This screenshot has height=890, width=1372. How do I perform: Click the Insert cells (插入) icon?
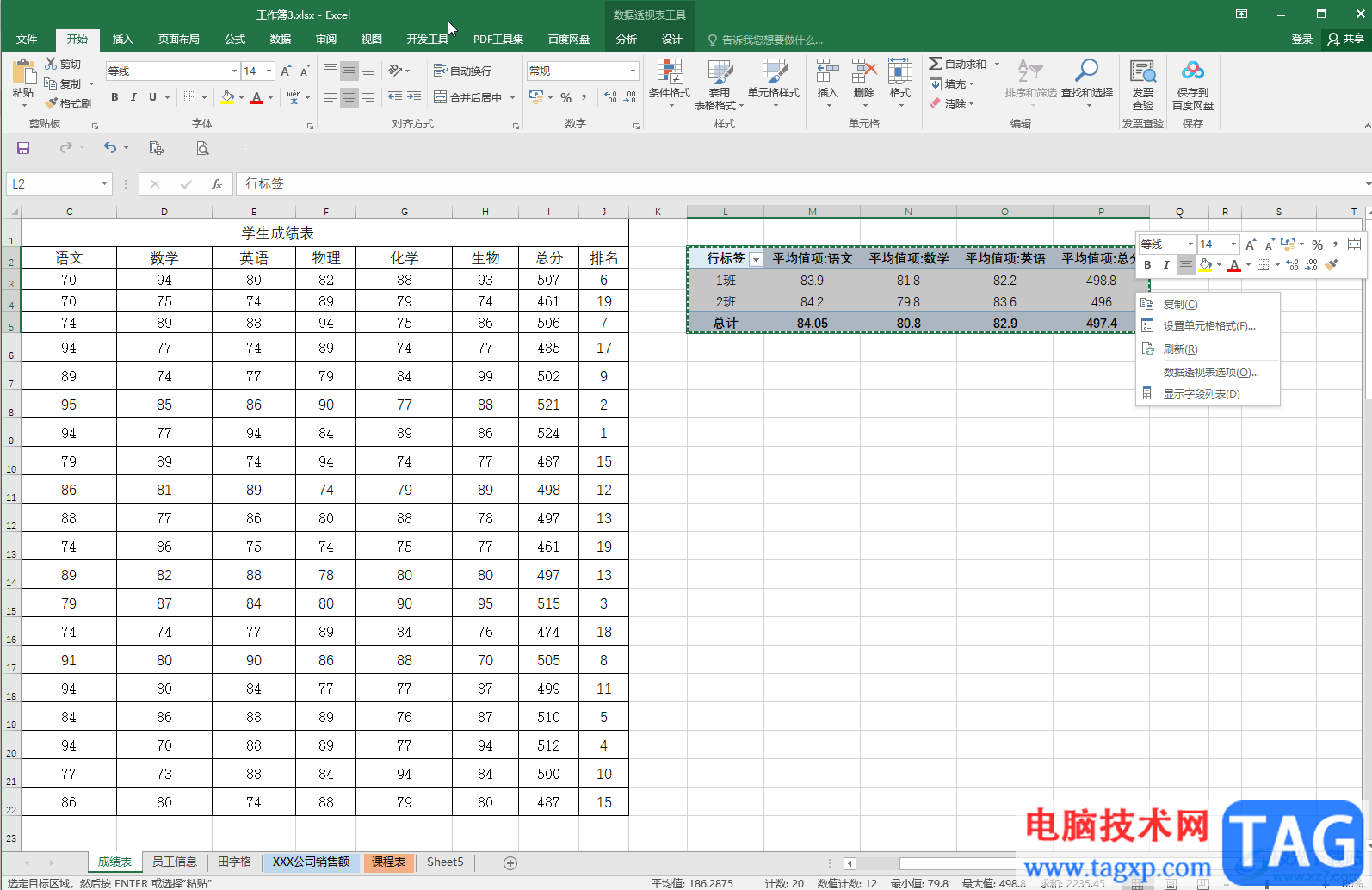coord(827,72)
